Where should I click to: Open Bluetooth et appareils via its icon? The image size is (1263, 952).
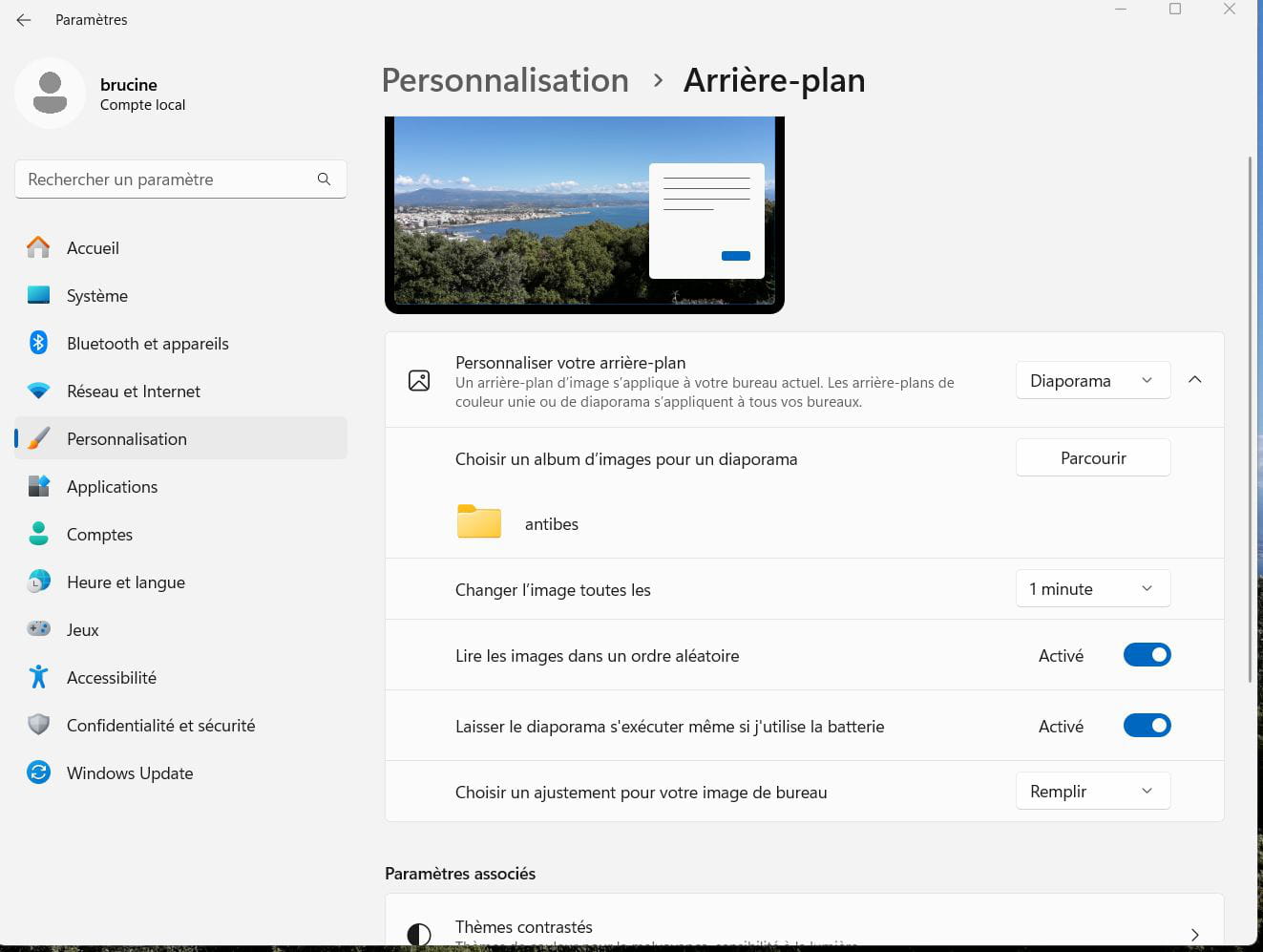point(38,343)
